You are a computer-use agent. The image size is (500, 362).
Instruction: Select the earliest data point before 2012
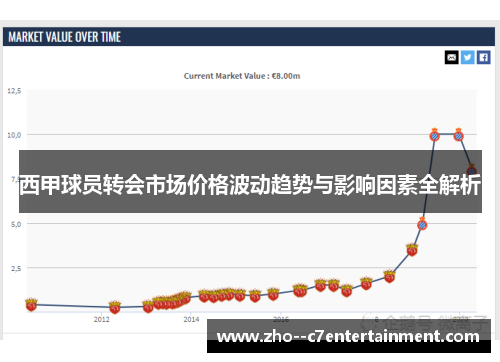(x=31, y=305)
